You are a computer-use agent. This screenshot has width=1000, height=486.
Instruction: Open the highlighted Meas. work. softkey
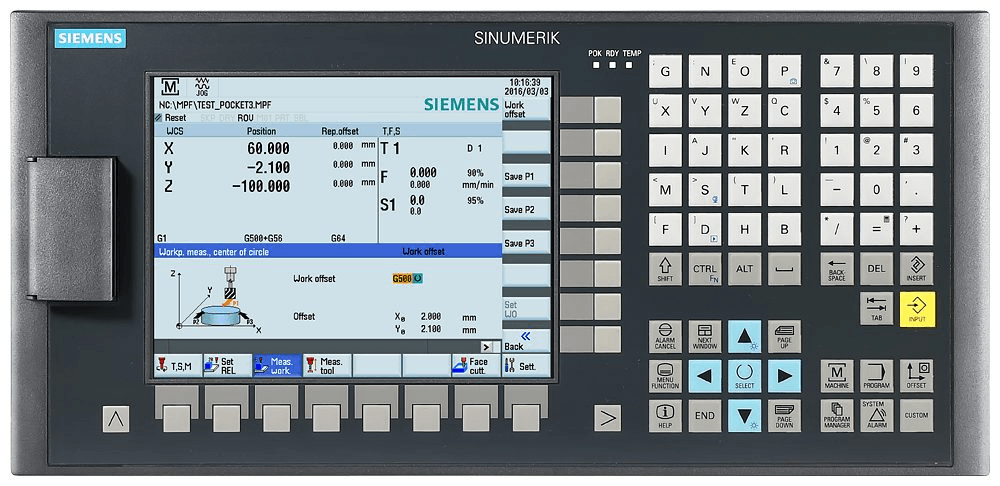(x=277, y=365)
